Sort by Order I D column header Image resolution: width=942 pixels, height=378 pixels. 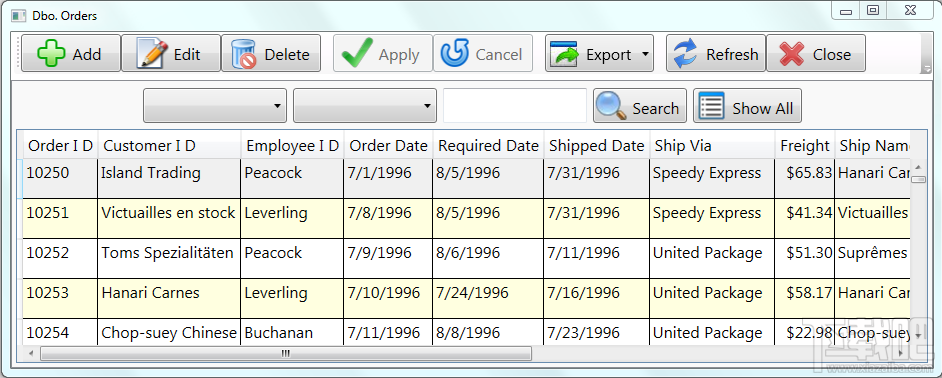tap(61, 145)
